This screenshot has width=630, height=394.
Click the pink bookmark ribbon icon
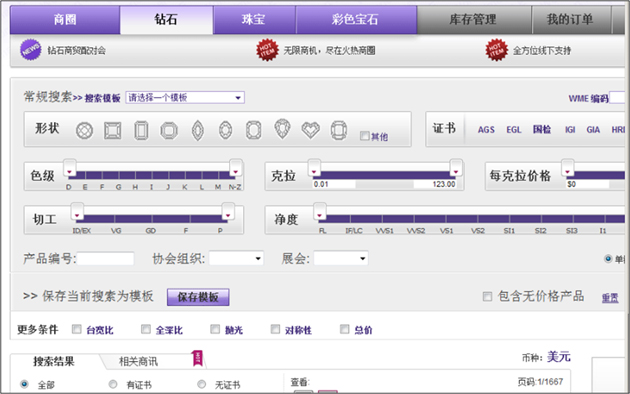[197, 358]
